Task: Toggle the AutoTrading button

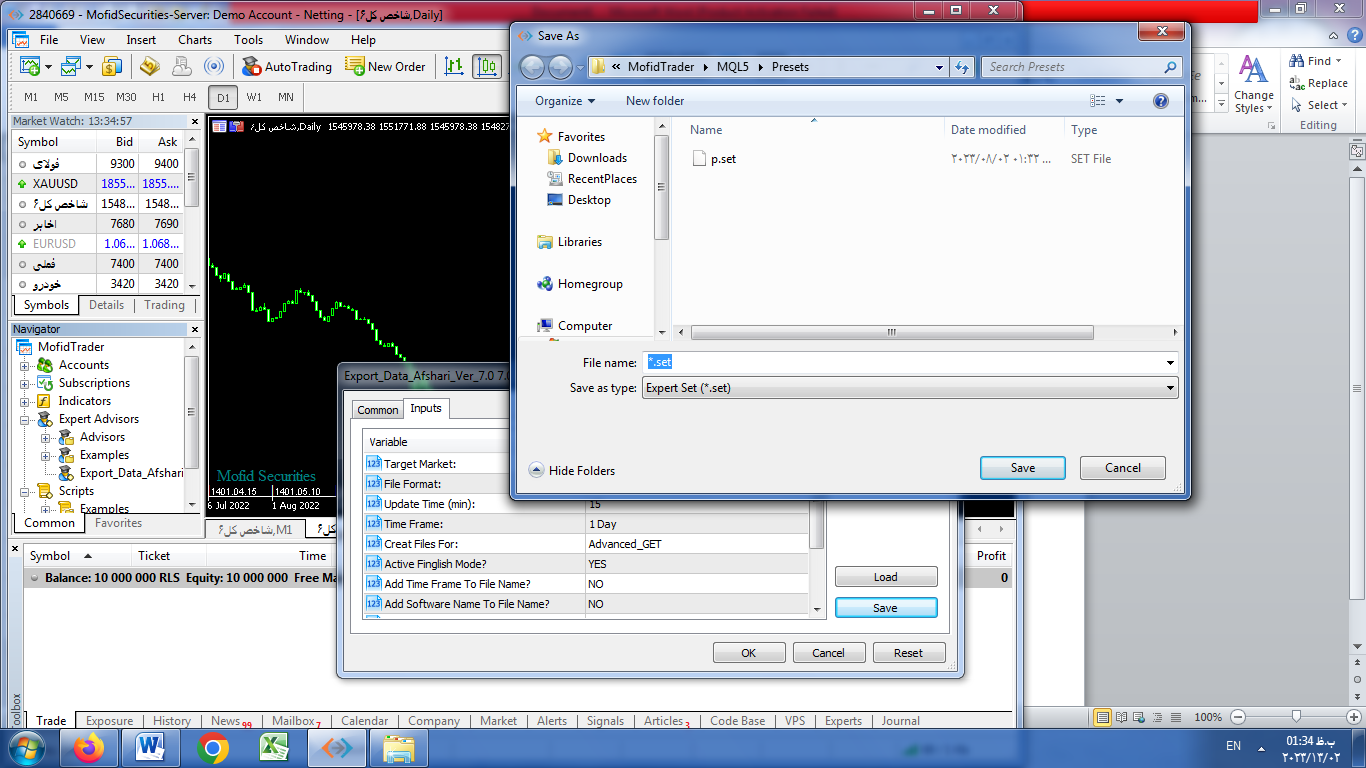Action: point(286,66)
